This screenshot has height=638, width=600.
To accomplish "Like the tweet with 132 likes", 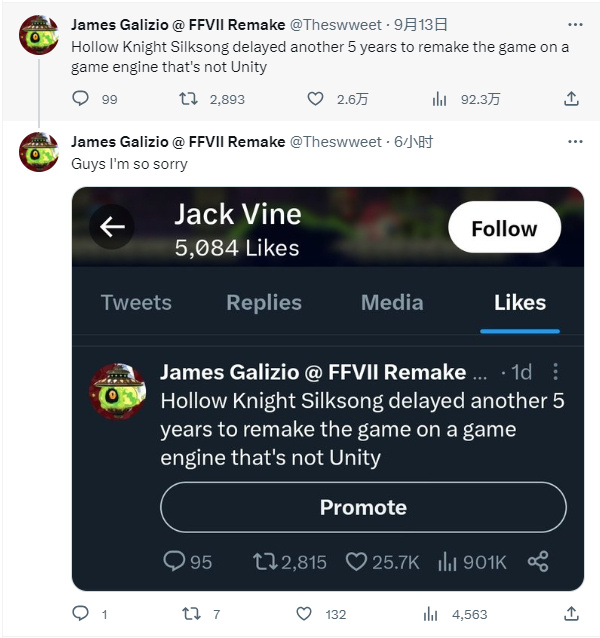I will (305, 614).
